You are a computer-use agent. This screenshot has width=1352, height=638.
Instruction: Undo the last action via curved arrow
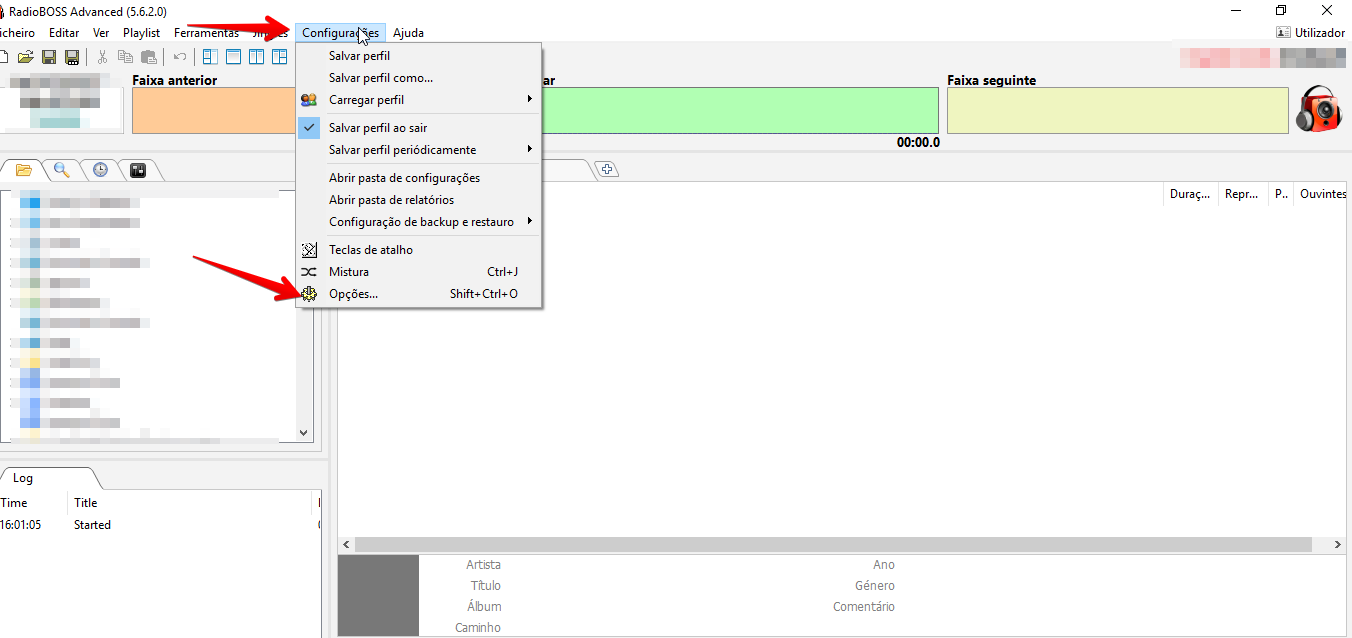[180, 57]
